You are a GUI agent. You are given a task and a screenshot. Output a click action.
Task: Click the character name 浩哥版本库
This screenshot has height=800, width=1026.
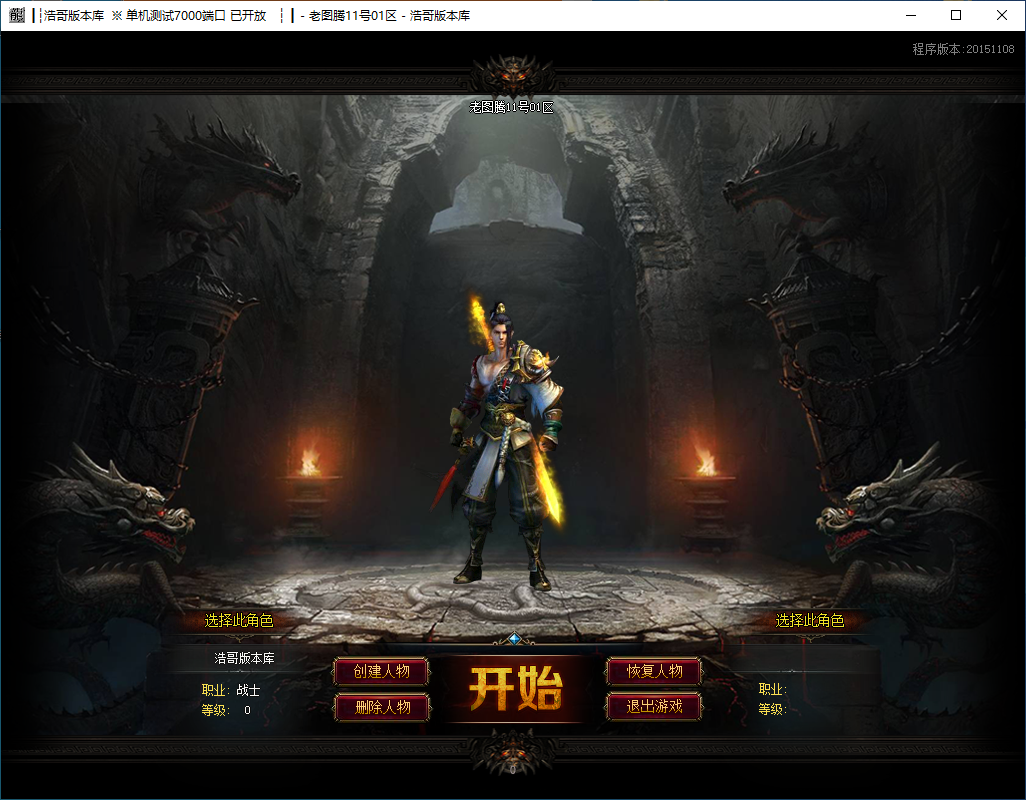245,658
